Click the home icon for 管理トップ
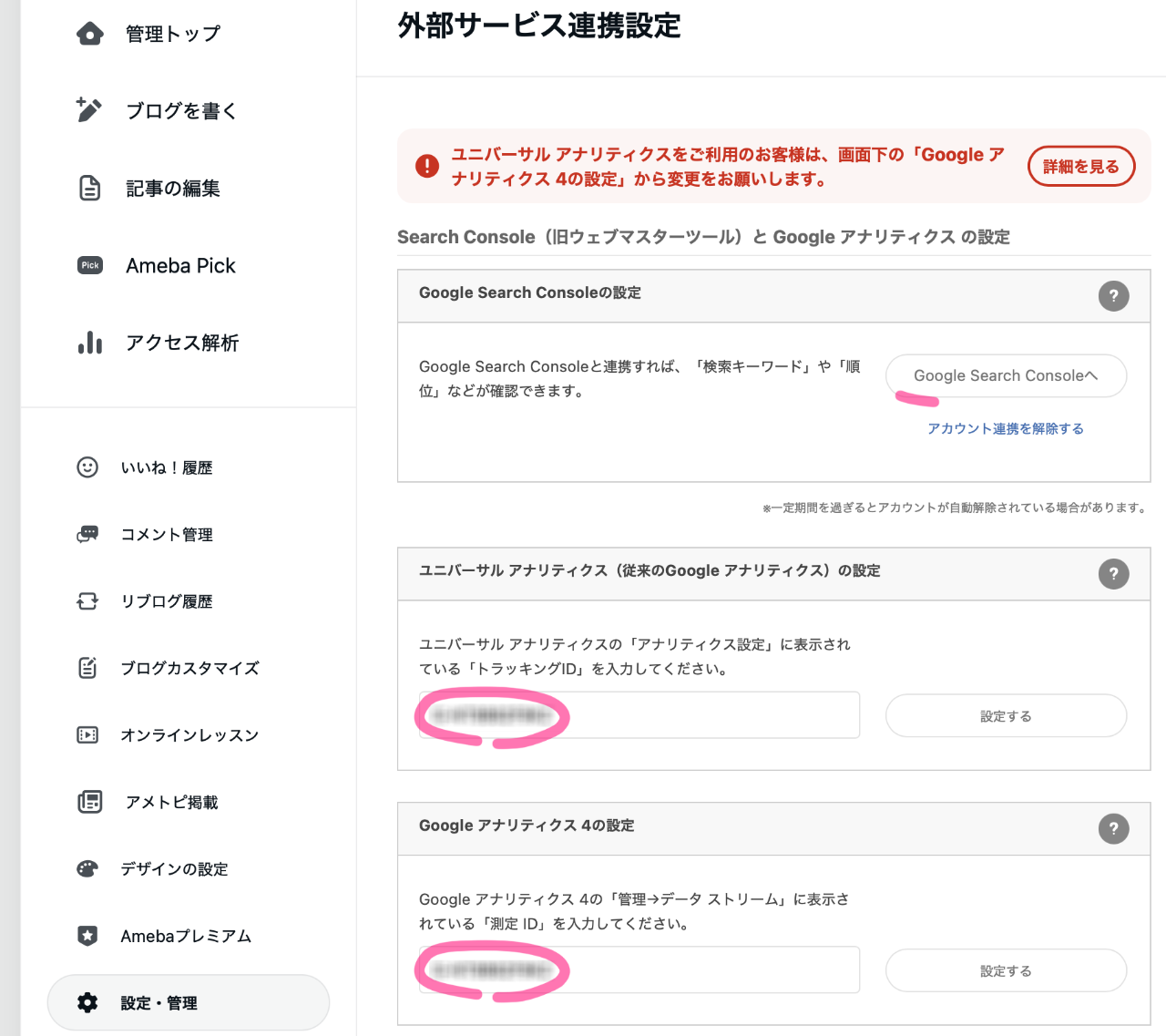Viewport: 1166px width, 1036px height. click(x=89, y=34)
